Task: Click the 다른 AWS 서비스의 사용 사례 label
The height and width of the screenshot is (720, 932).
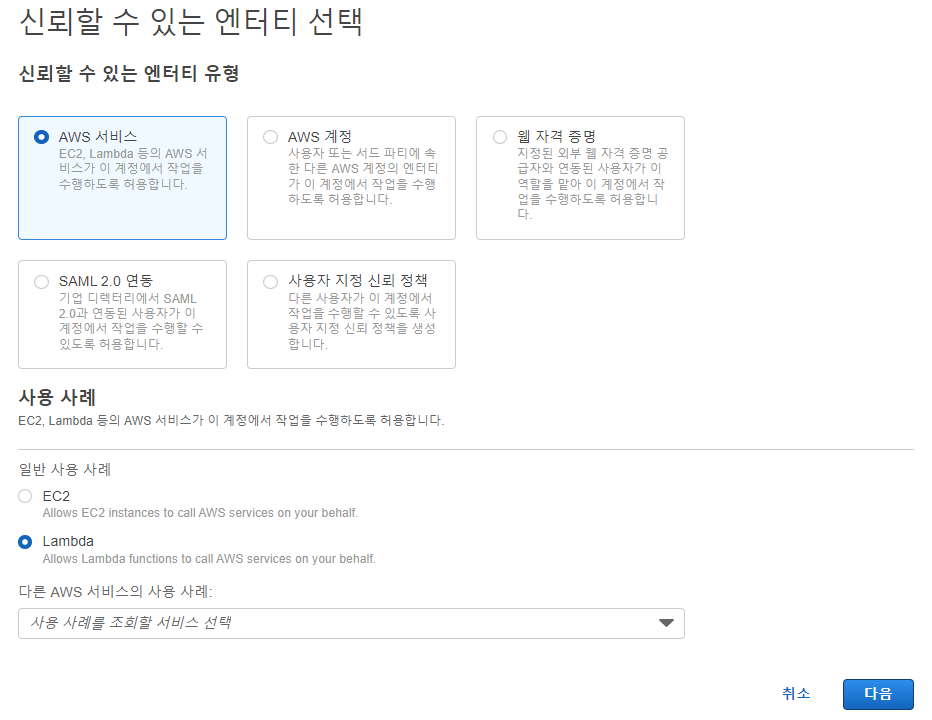Action: (x=115, y=592)
